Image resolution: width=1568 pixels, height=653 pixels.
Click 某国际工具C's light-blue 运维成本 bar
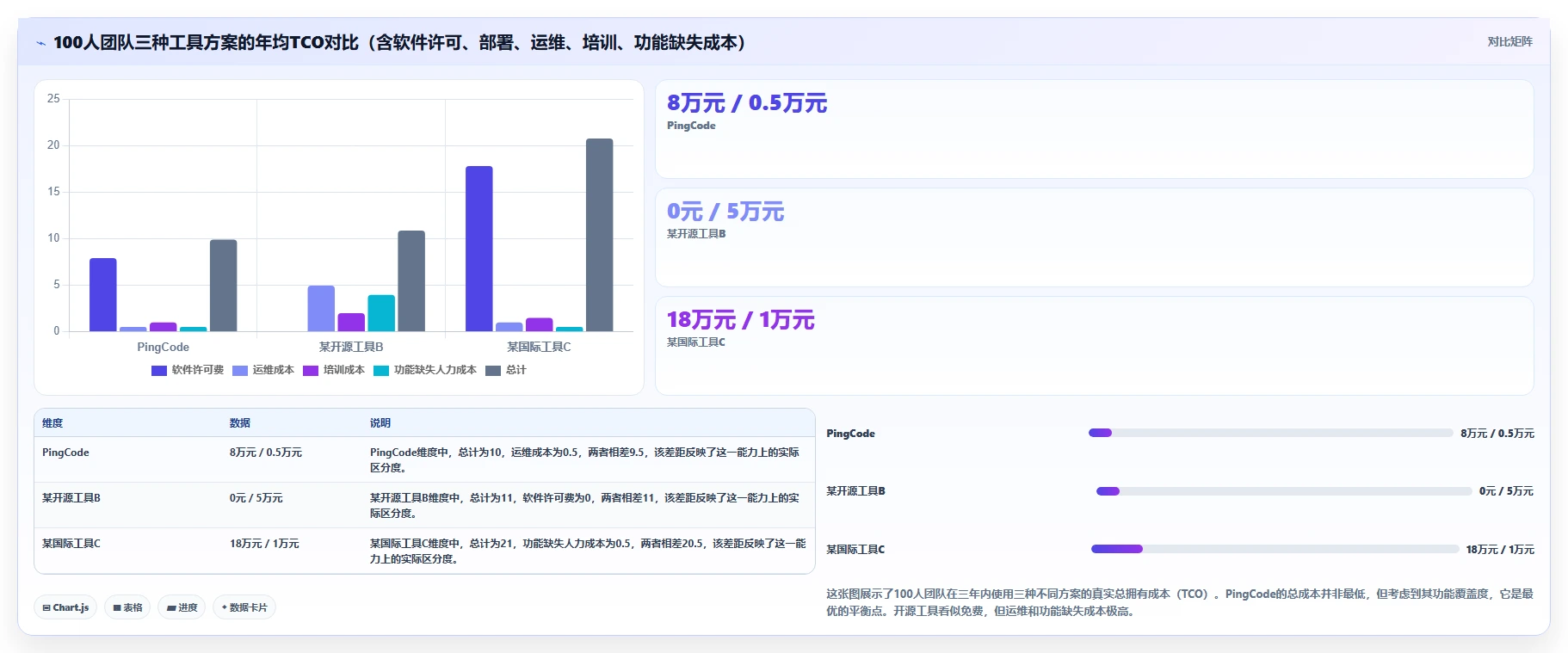pos(509,327)
